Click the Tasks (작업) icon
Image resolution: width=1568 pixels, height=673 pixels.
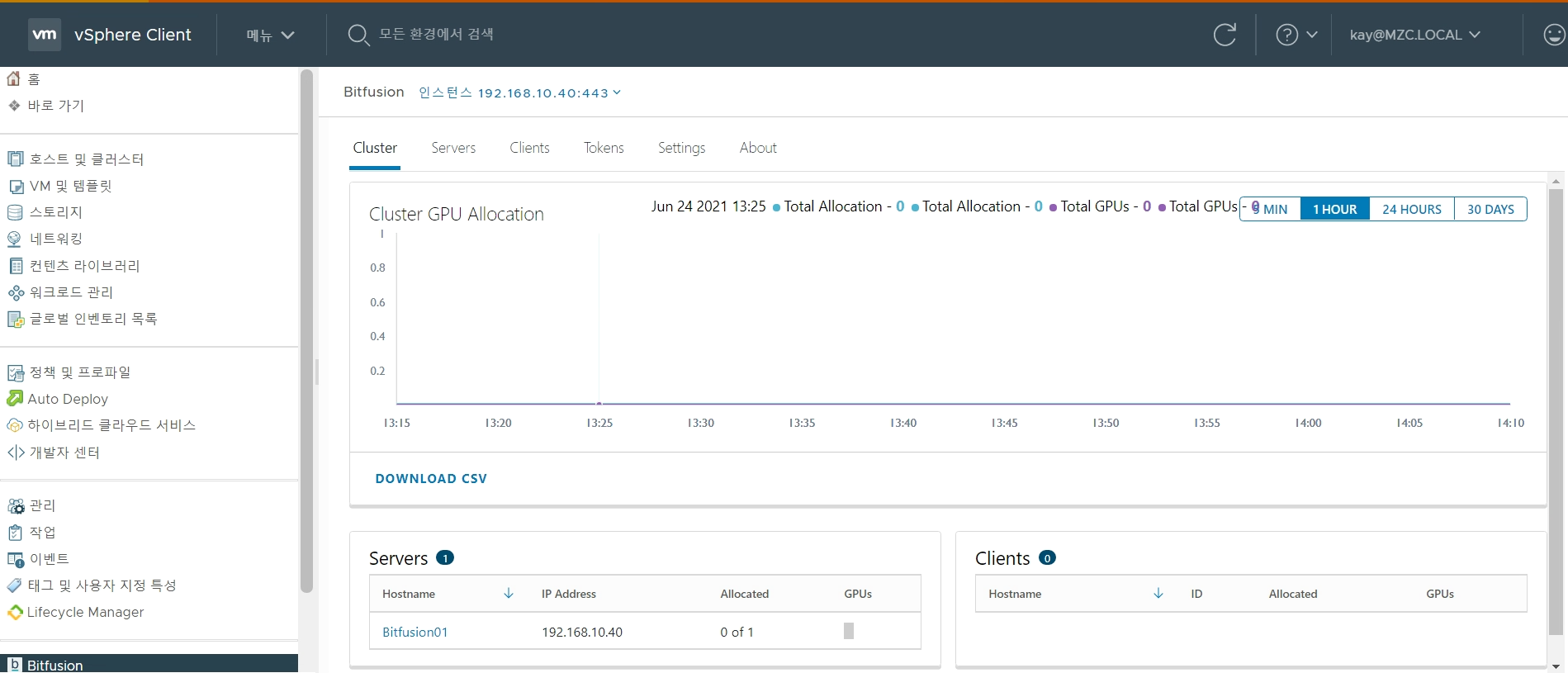point(15,533)
